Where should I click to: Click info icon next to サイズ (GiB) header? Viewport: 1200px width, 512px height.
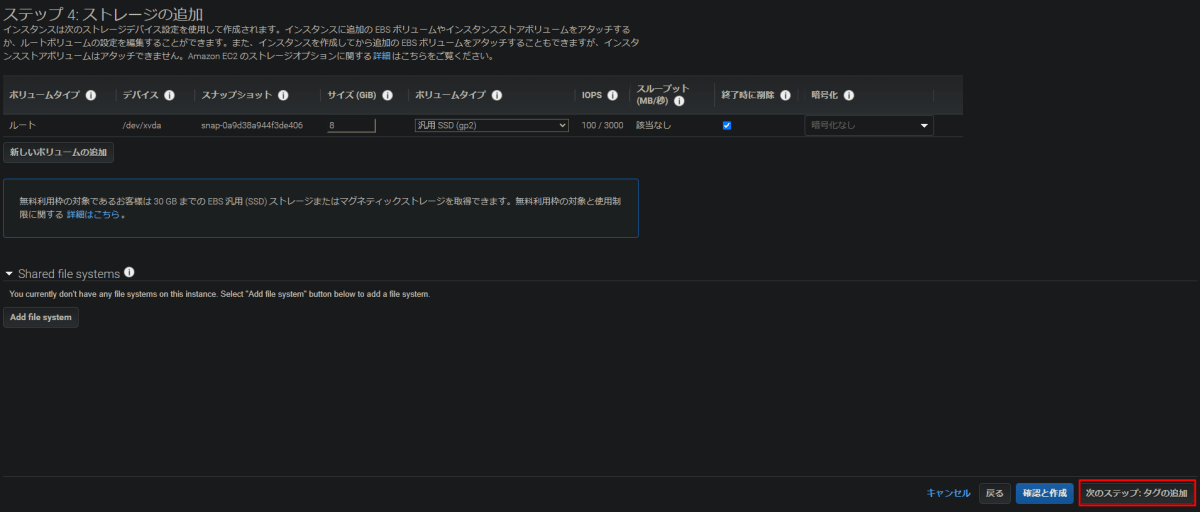387,95
